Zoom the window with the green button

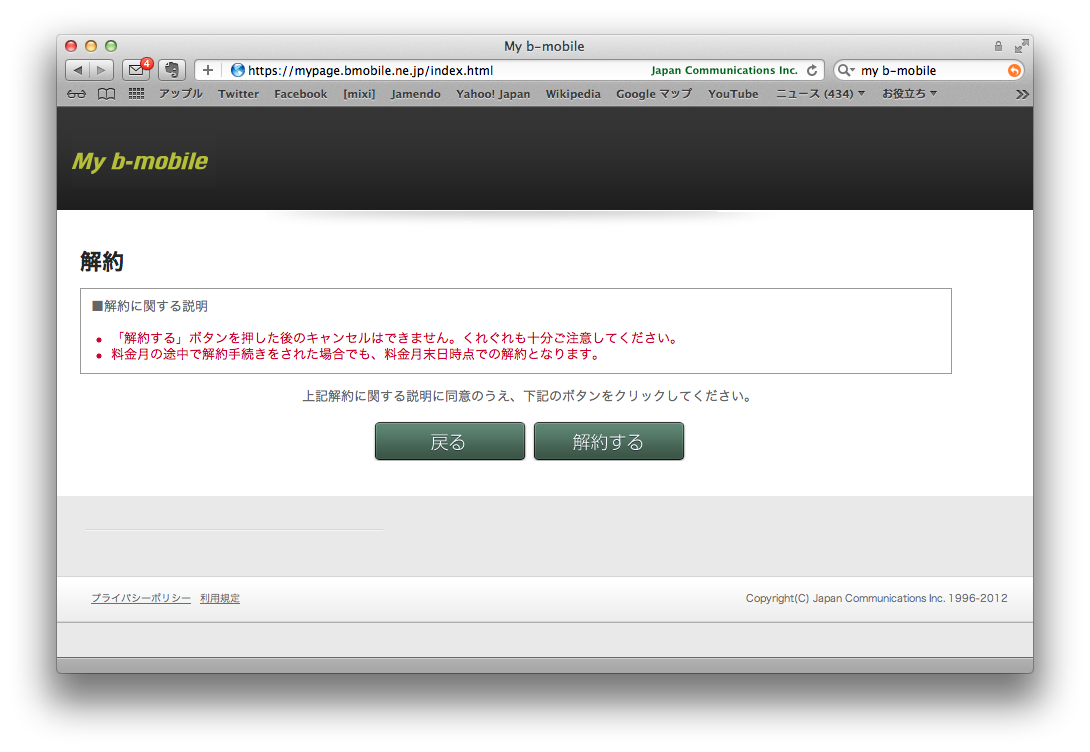(111, 46)
